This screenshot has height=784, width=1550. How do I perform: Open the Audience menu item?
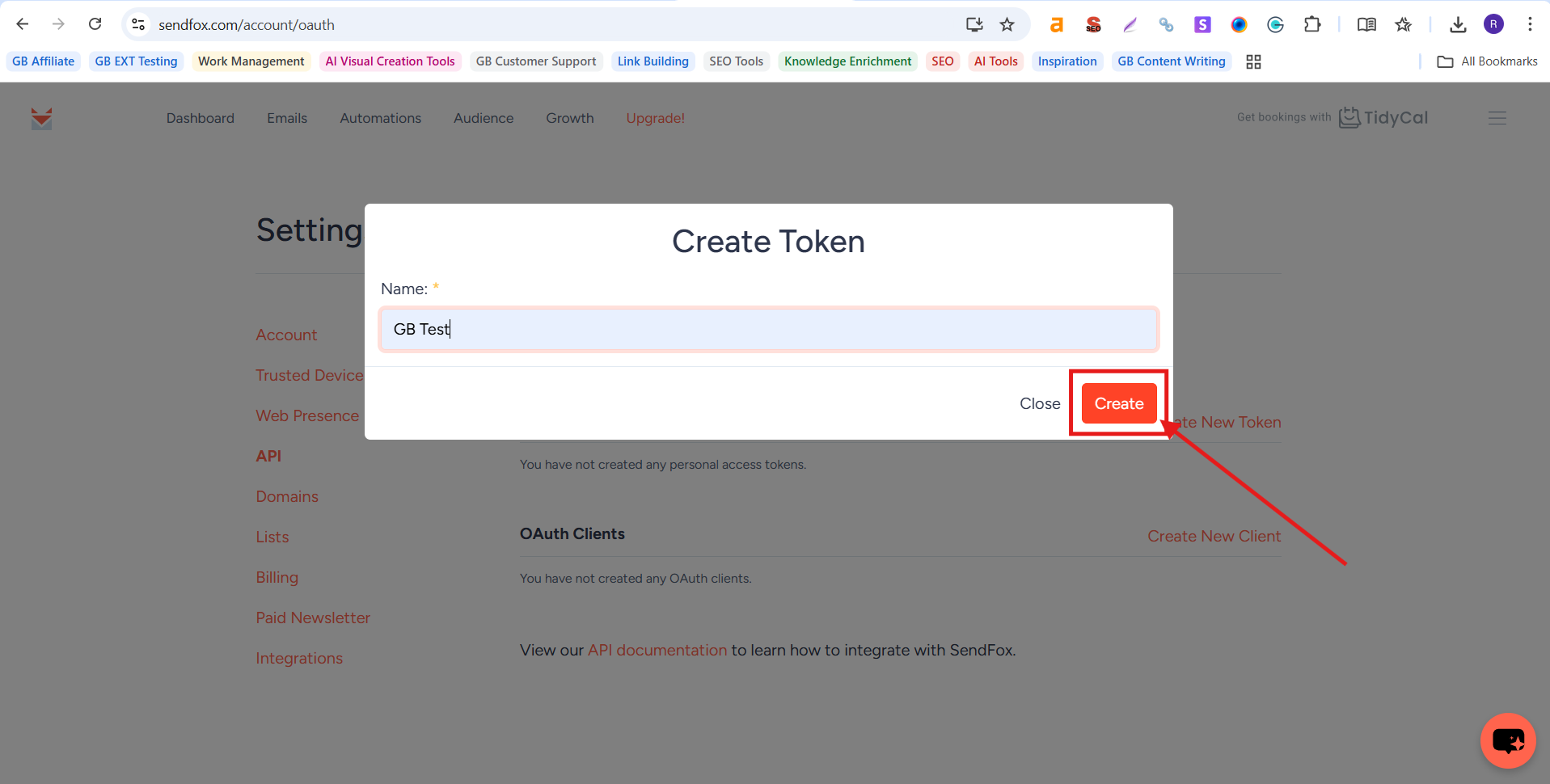483,118
